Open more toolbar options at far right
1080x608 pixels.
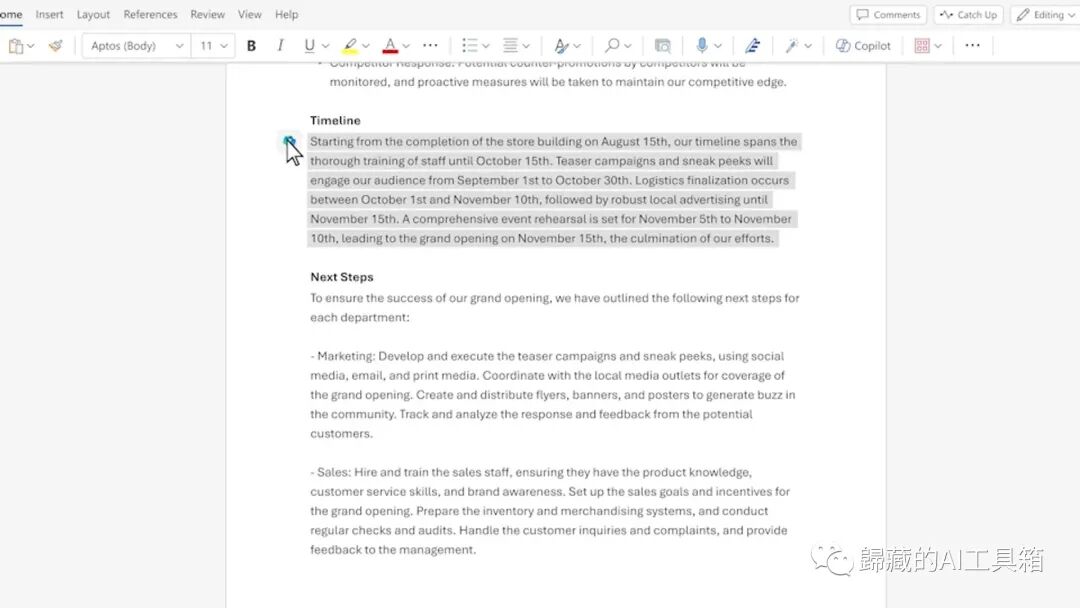tap(973, 46)
